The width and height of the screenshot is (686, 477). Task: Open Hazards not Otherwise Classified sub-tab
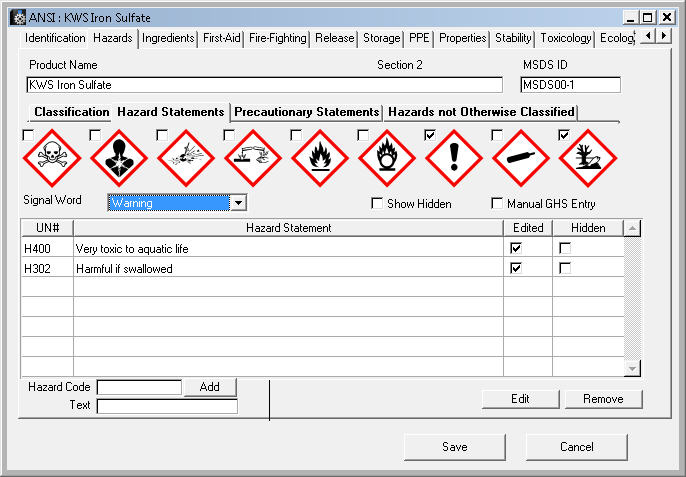click(481, 112)
